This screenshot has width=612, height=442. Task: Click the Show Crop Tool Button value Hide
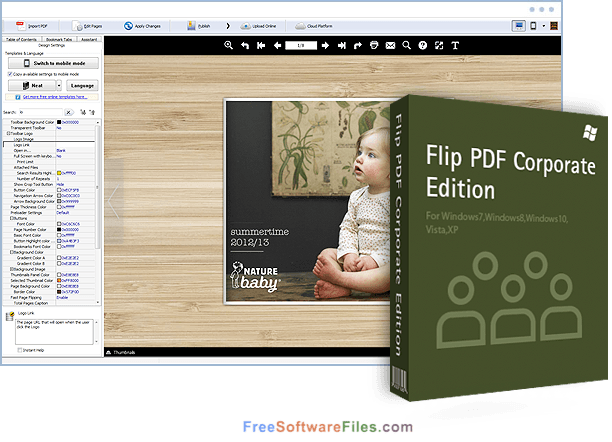pyautogui.click(x=60, y=184)
